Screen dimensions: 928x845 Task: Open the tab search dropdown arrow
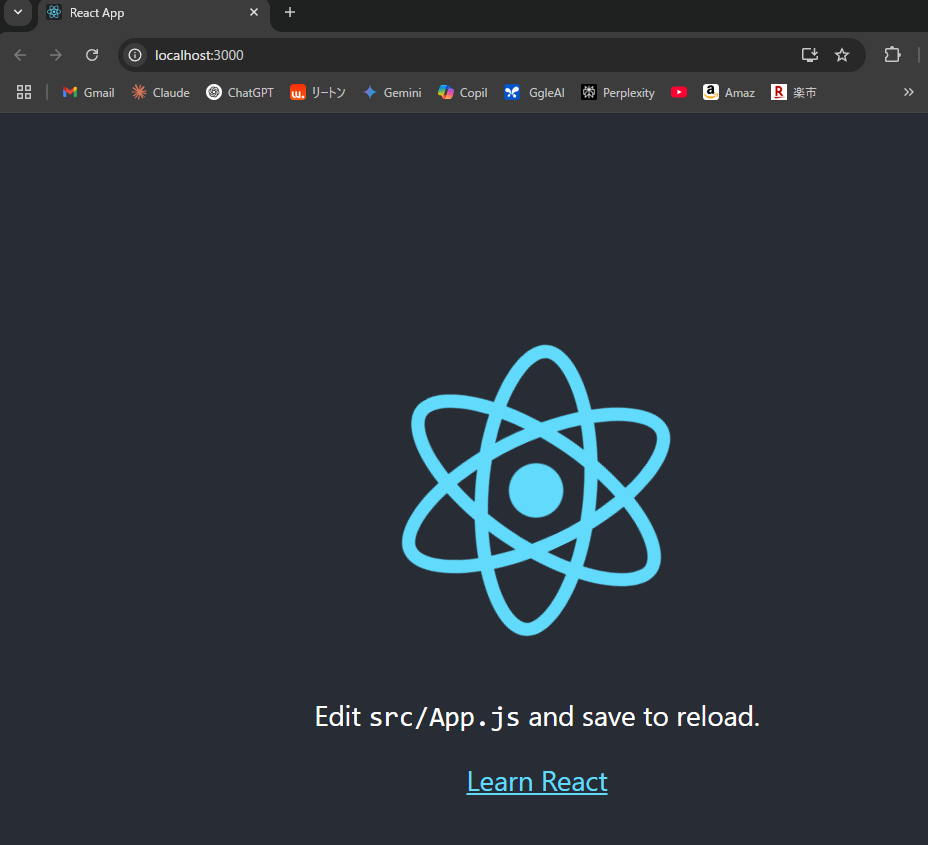coord(18,12)
